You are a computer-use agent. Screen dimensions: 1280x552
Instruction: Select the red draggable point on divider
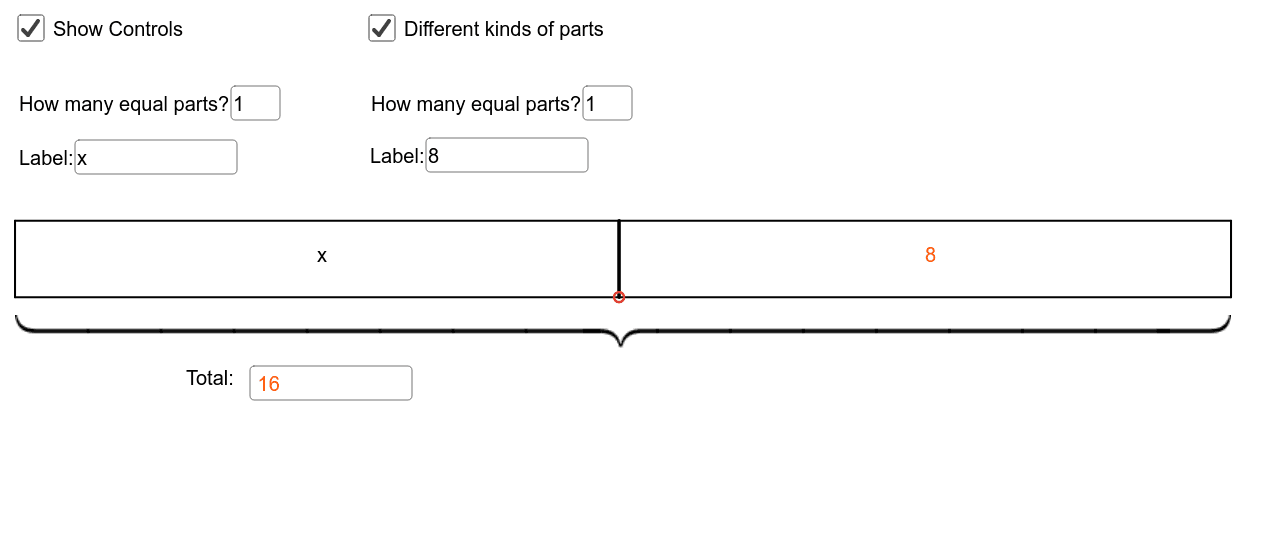[x=619, y=297]
